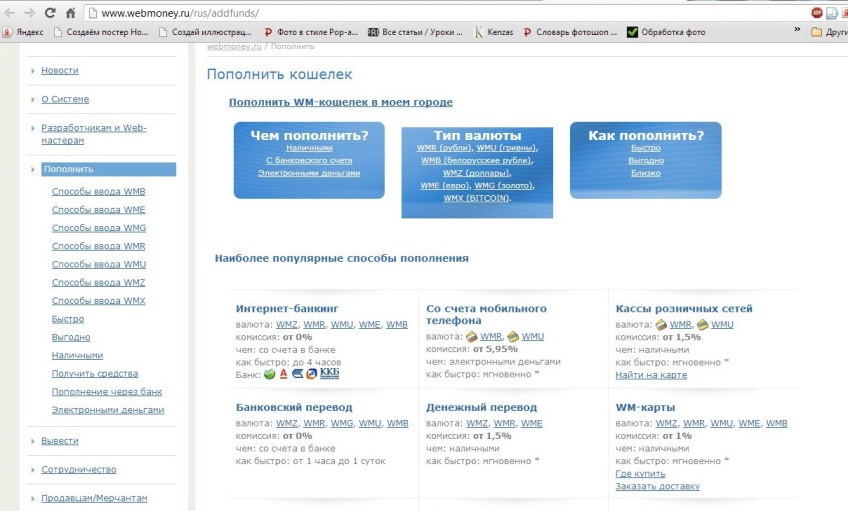Image resolution: width=848 pixels, height=511 pixels.
Task: Collapse the Пополнить sidebar arrow
Action: [x=33, y=169]
